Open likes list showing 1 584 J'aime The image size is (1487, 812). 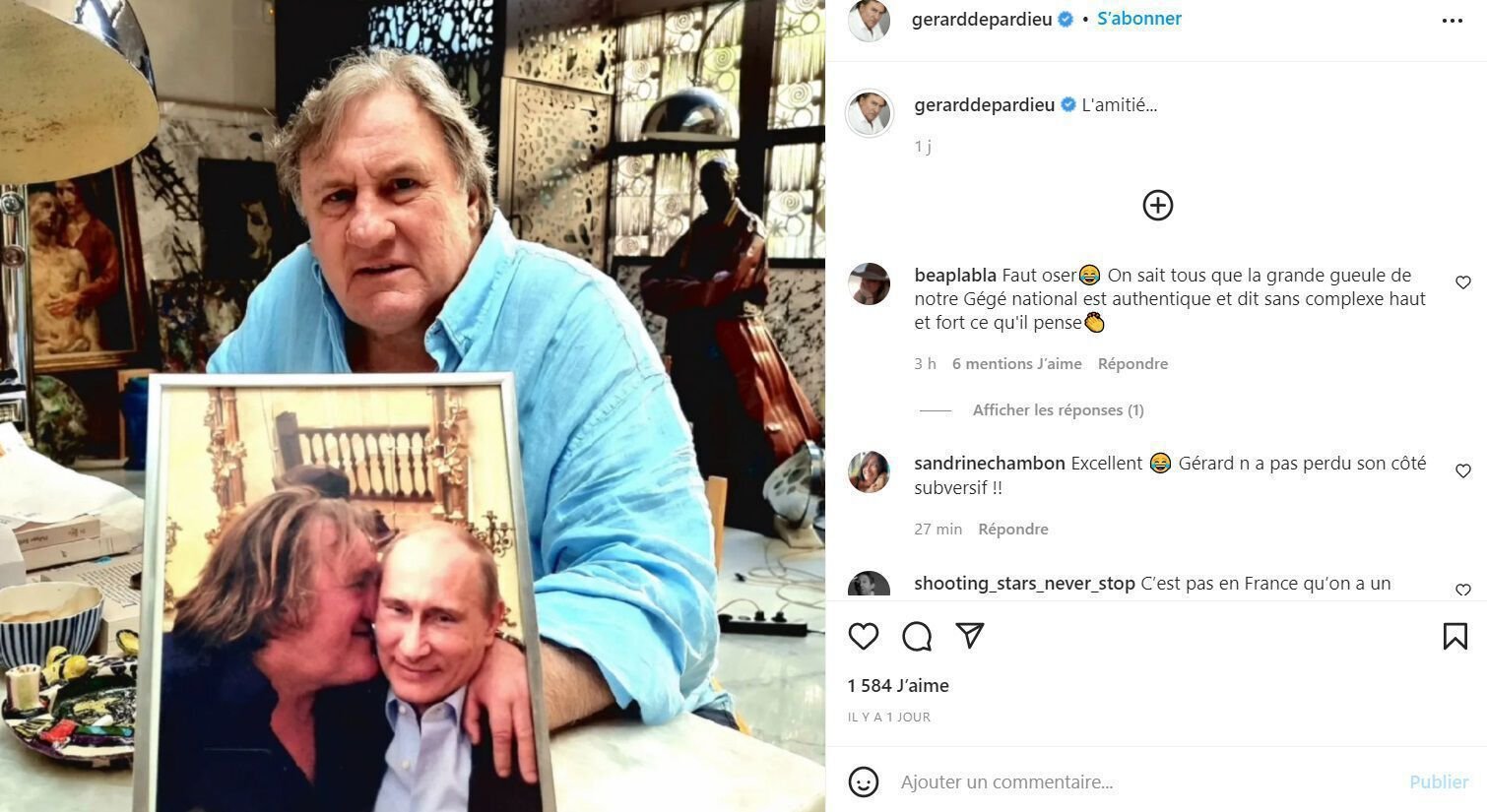pos(898,686)
